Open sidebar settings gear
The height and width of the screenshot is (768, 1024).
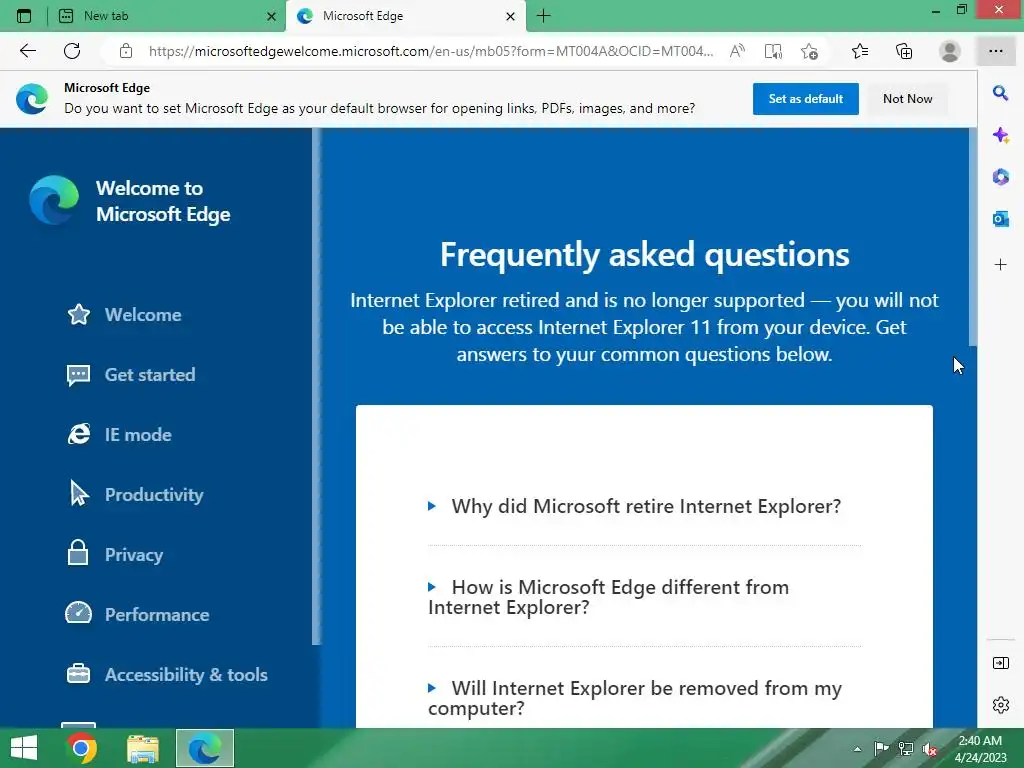point(1000,705)
